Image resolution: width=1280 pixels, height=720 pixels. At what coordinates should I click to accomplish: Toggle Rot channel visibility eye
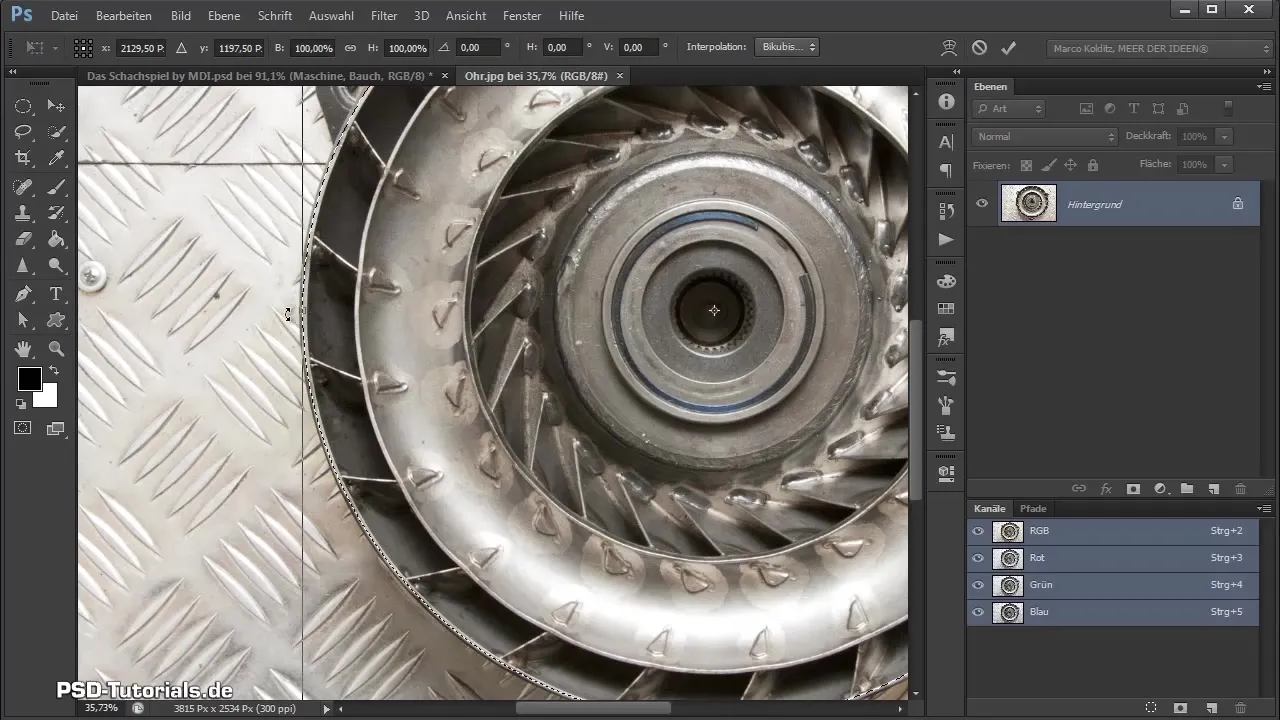[x=978, y=558]
